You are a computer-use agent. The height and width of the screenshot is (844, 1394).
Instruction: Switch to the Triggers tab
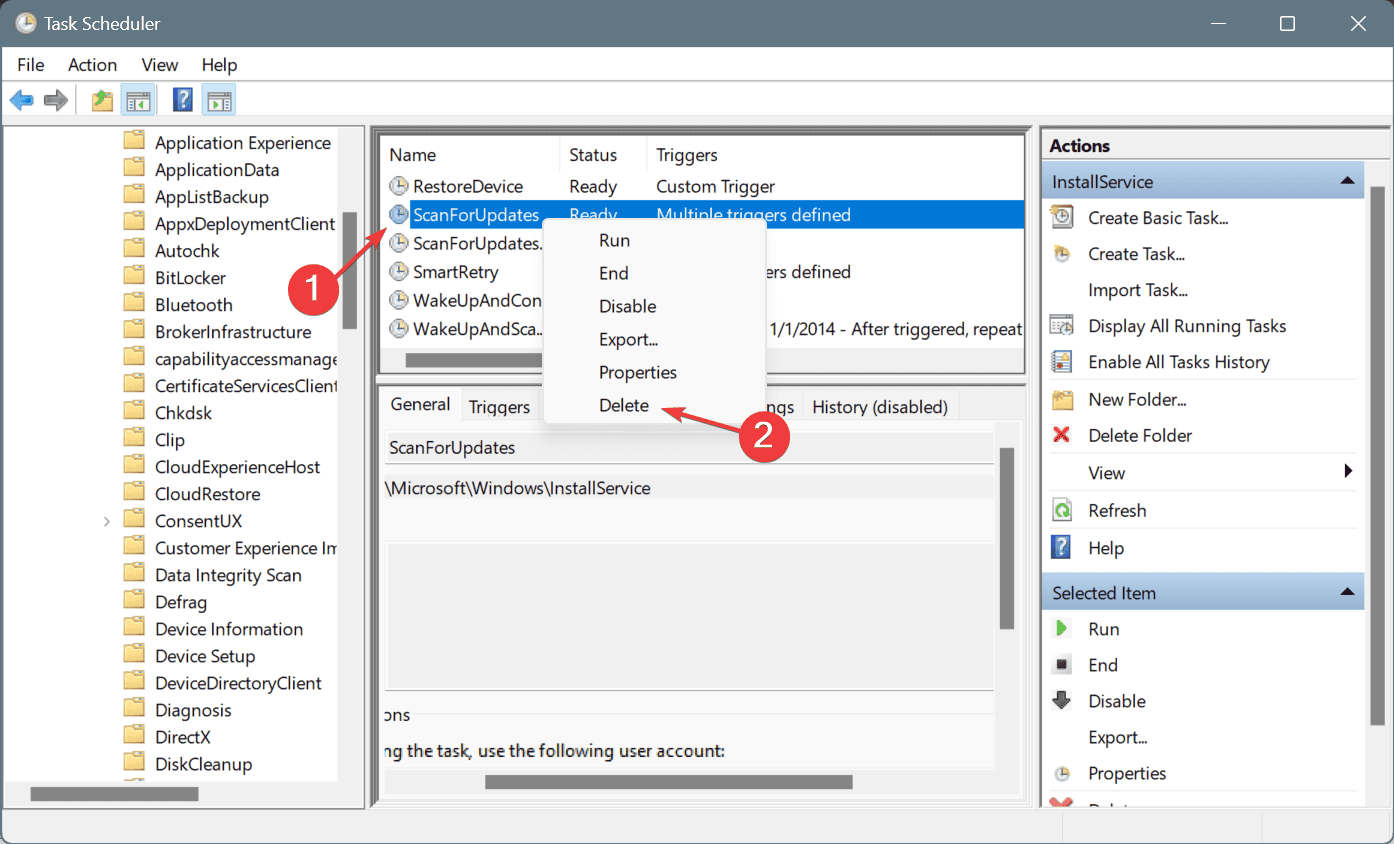coord(499,407)
